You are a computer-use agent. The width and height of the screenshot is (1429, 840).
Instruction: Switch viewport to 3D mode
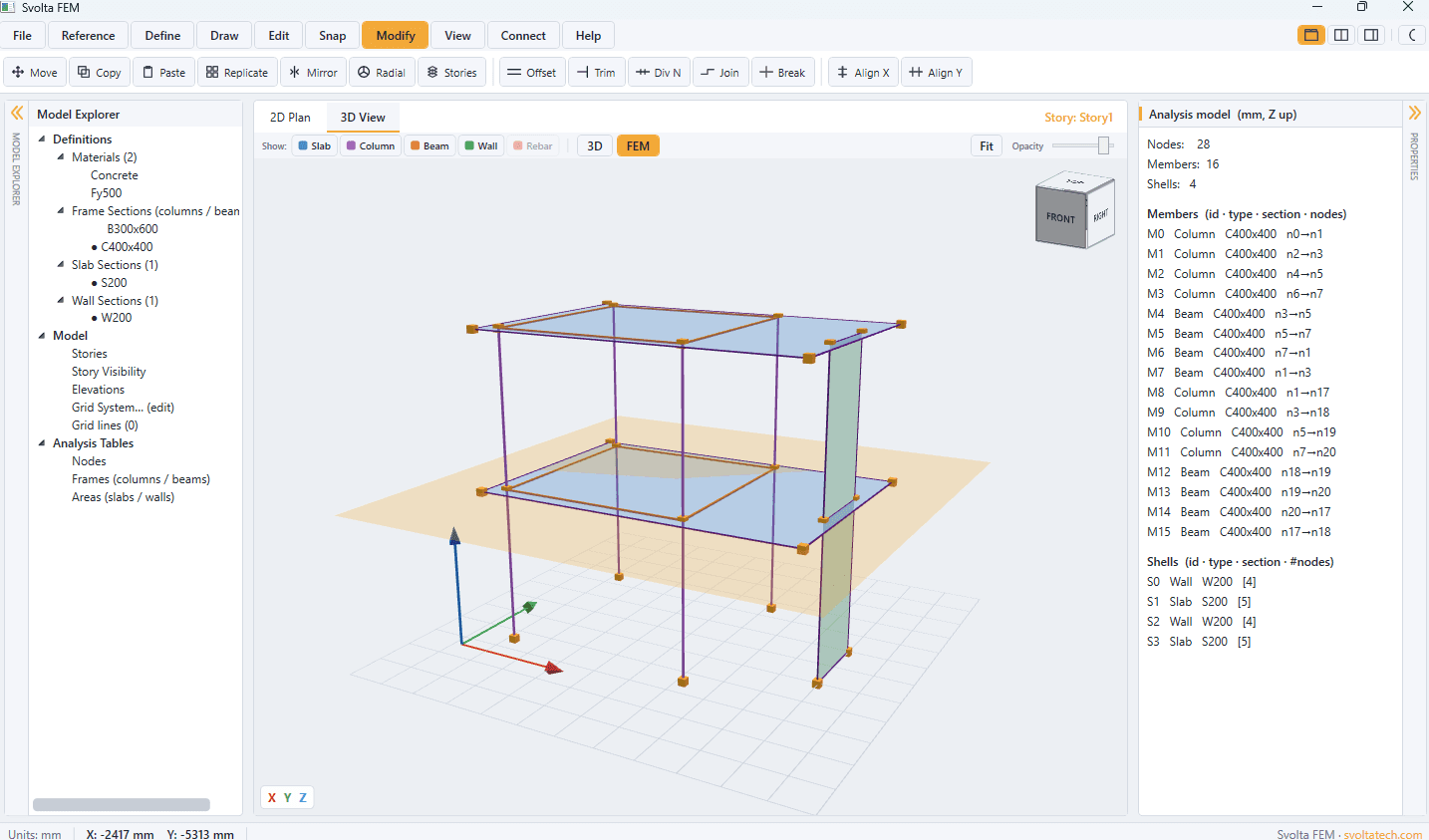(x=595, y=145)
